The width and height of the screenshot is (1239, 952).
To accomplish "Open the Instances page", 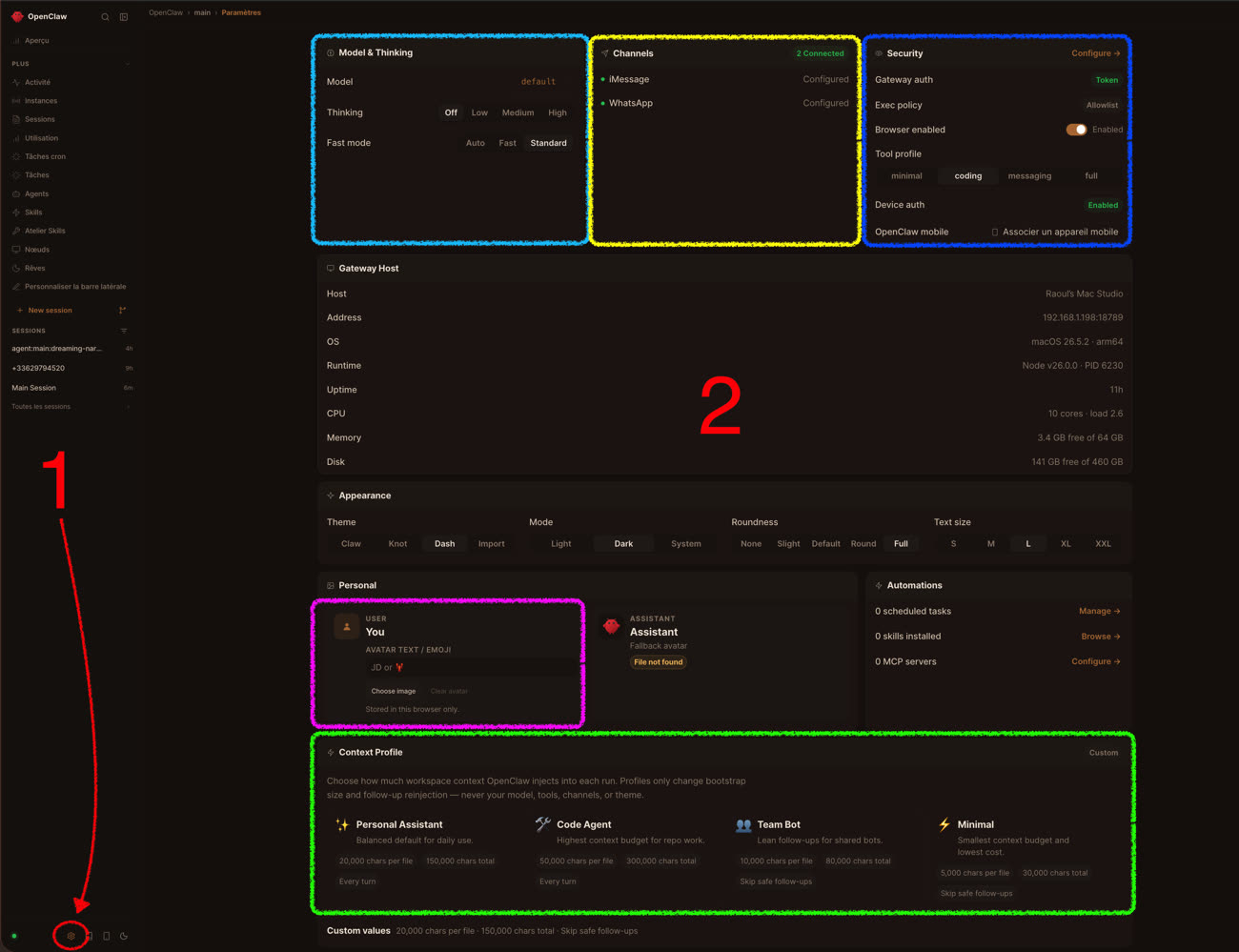I will click(41, 101).
